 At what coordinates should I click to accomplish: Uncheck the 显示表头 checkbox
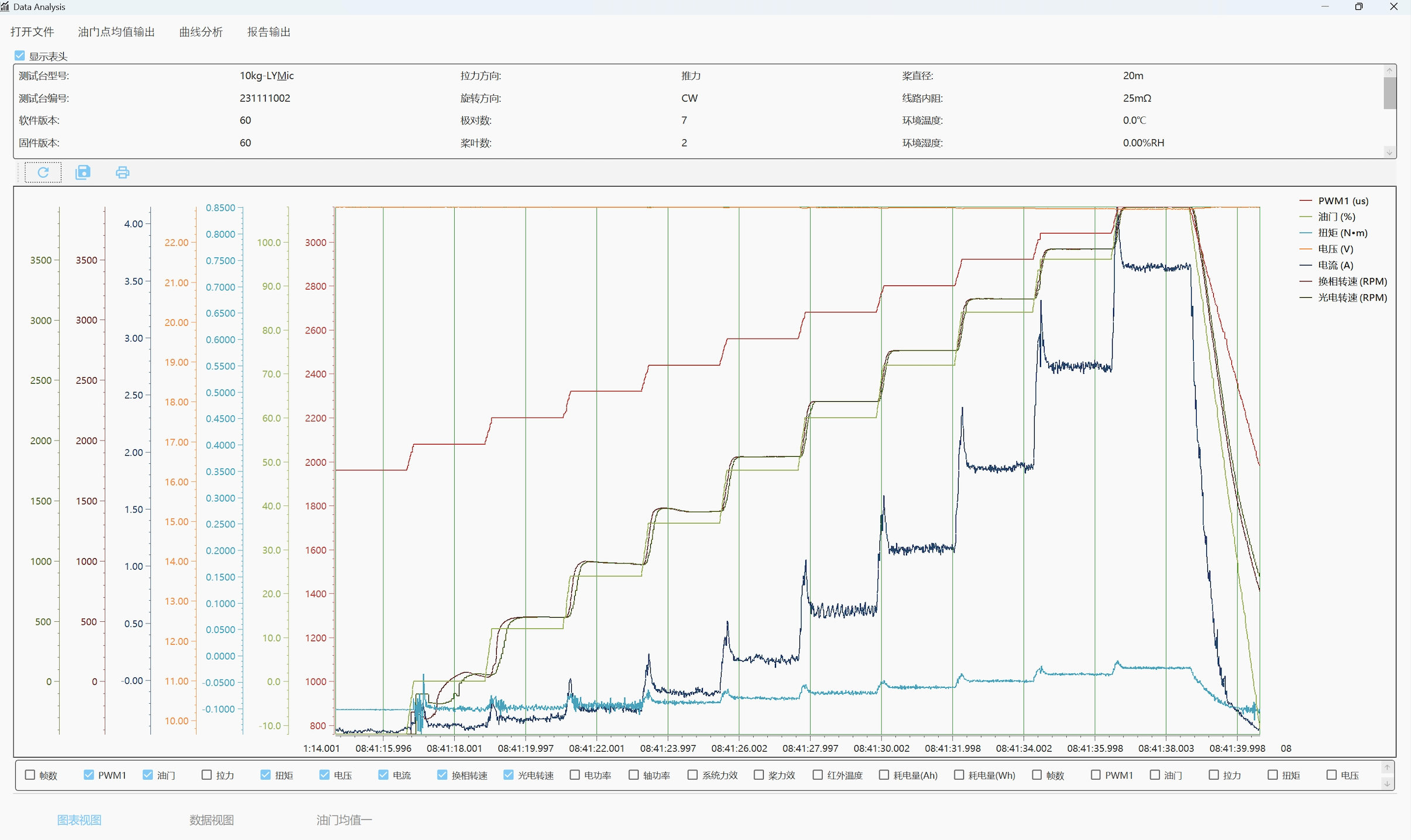20,56
